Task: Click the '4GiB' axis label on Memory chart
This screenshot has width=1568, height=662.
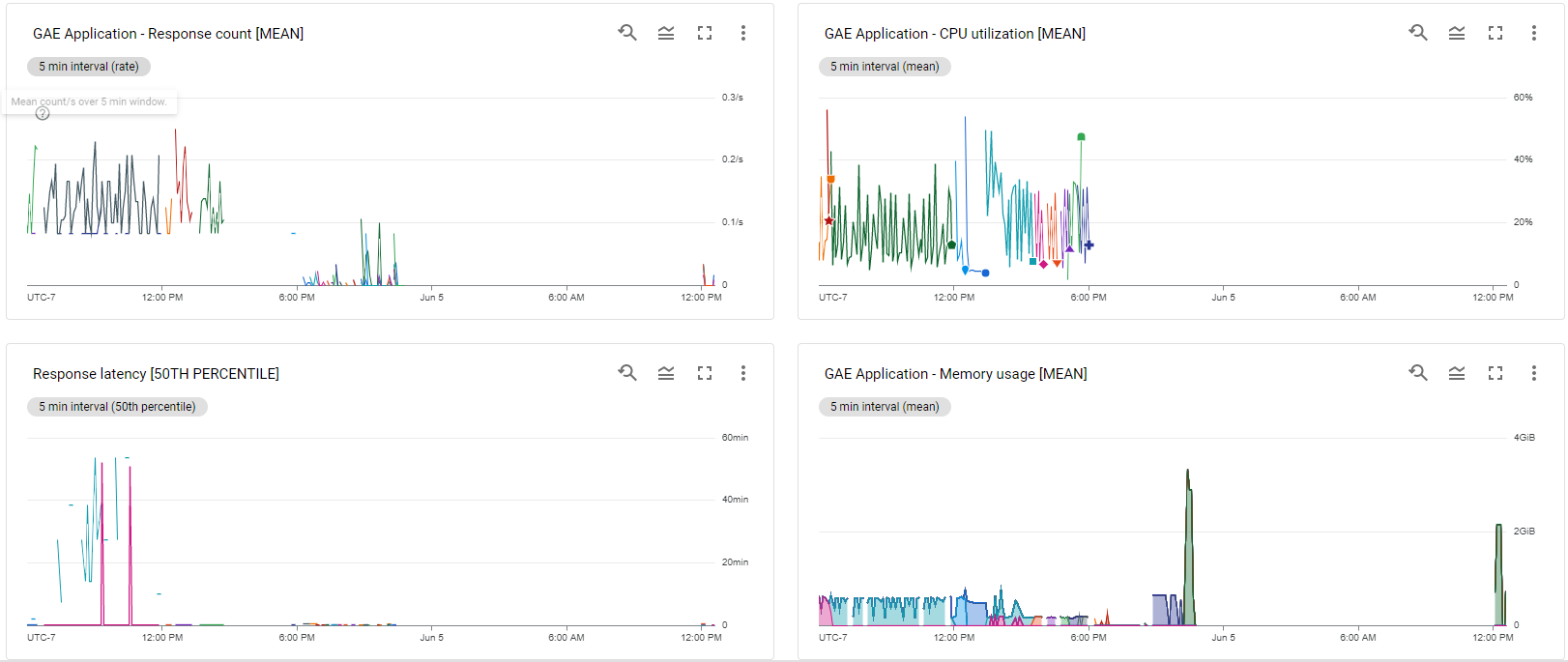Action: pyautogui.click(x=1524, y=438)
